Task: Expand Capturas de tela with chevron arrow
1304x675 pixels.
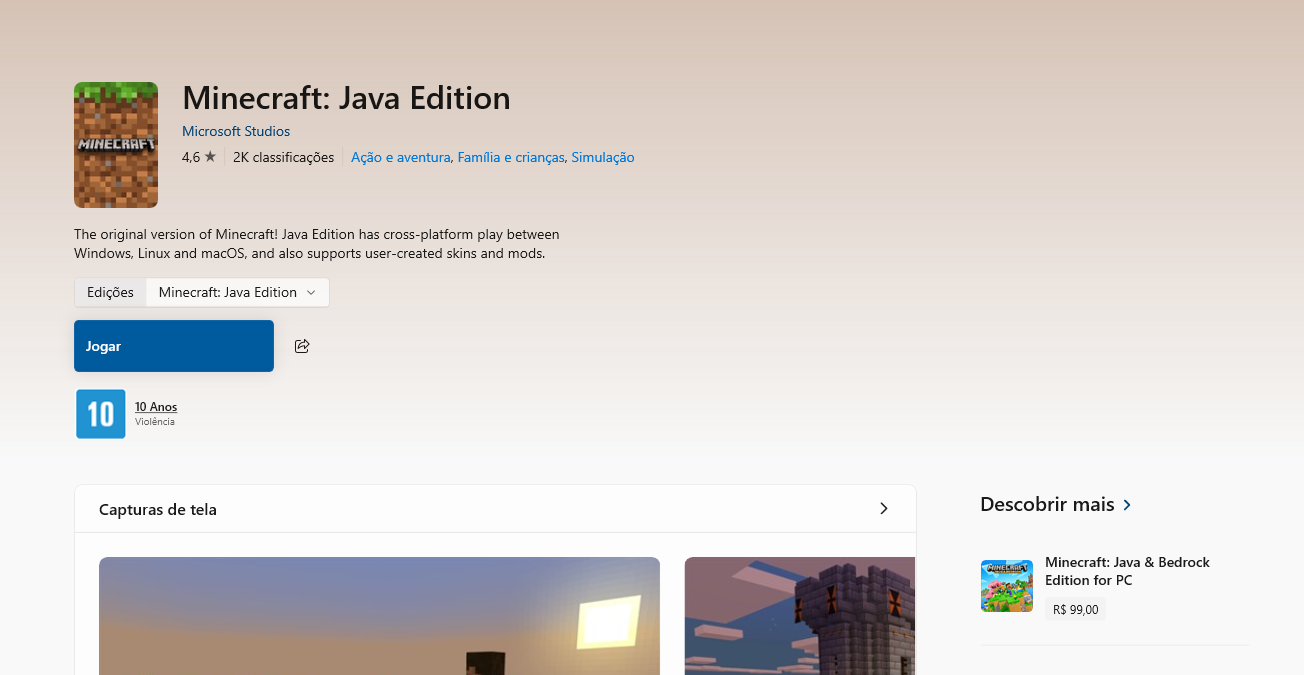Action: (x=883, y=509)
